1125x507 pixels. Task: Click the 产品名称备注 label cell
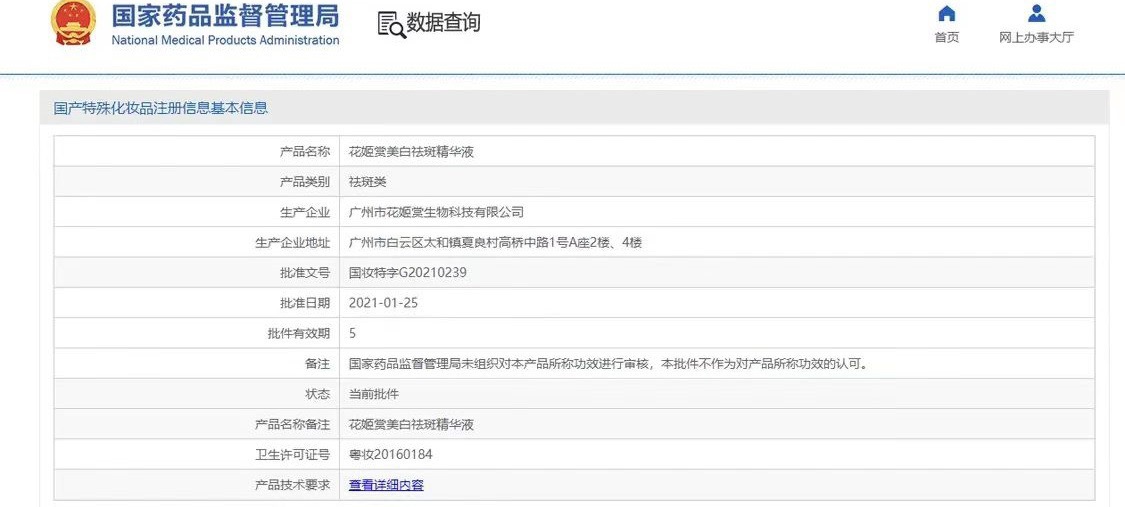click(x=197, y=425)
